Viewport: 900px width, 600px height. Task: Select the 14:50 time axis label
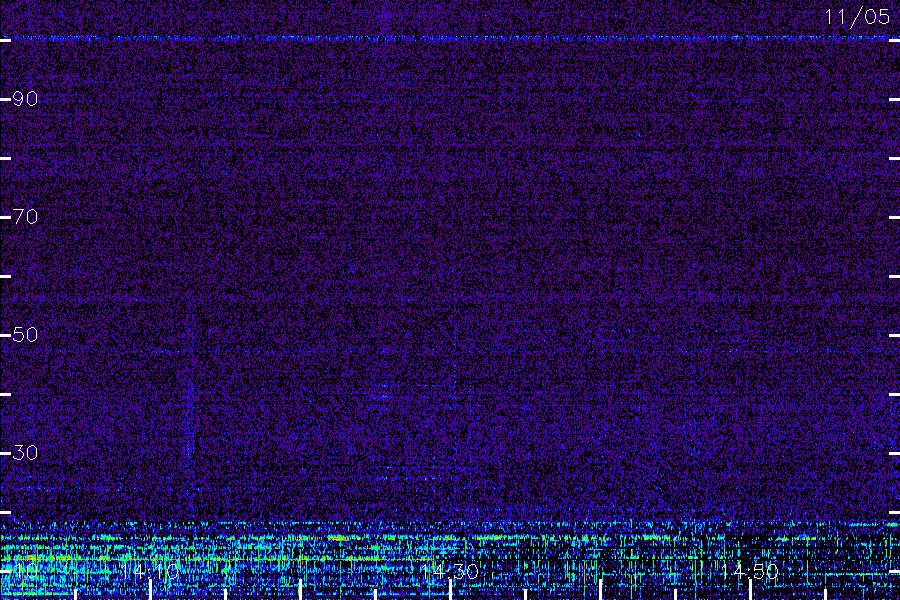(x=750, y=571)
